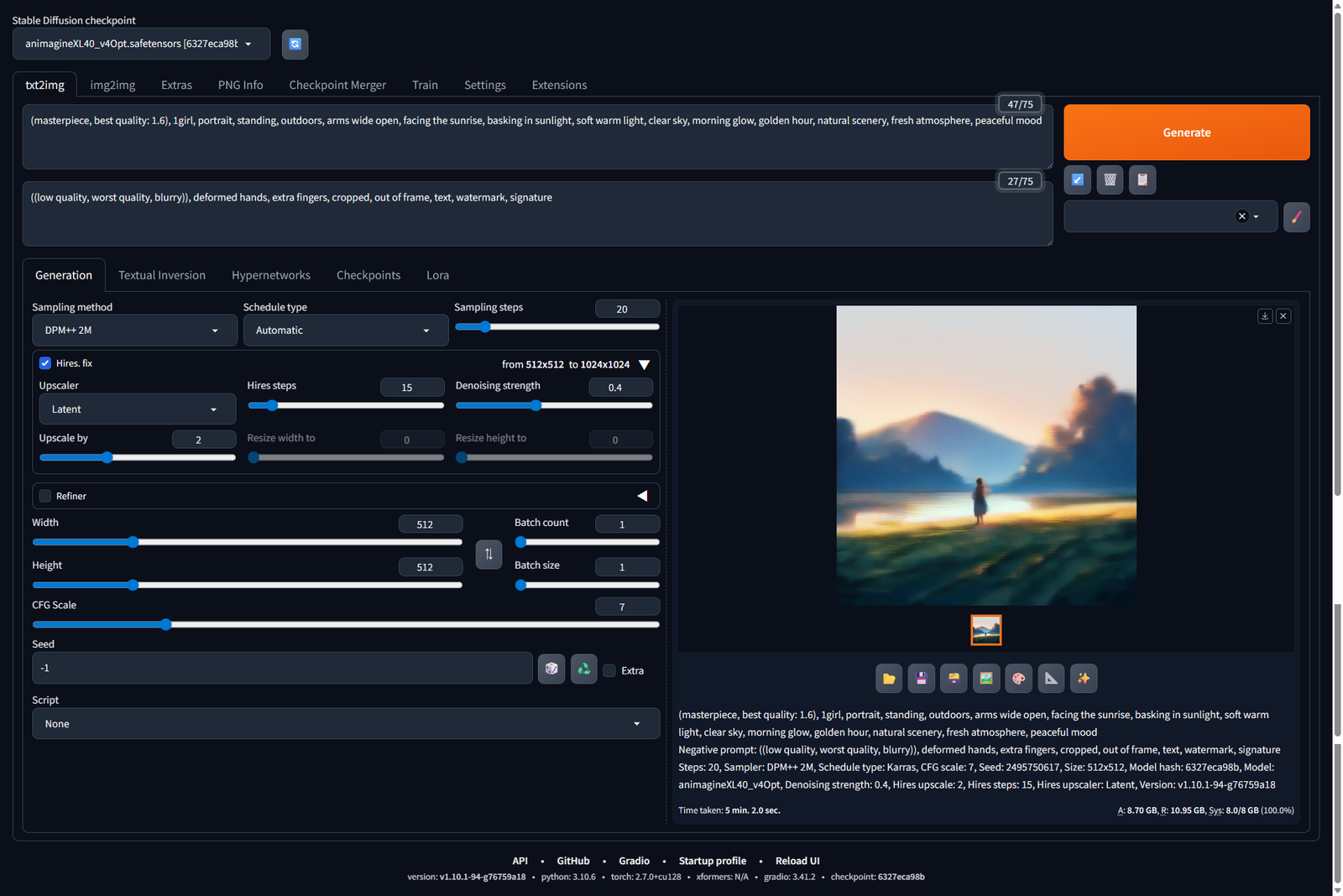
Task: Click the Width number field
Action: click(x=431, y=524)
